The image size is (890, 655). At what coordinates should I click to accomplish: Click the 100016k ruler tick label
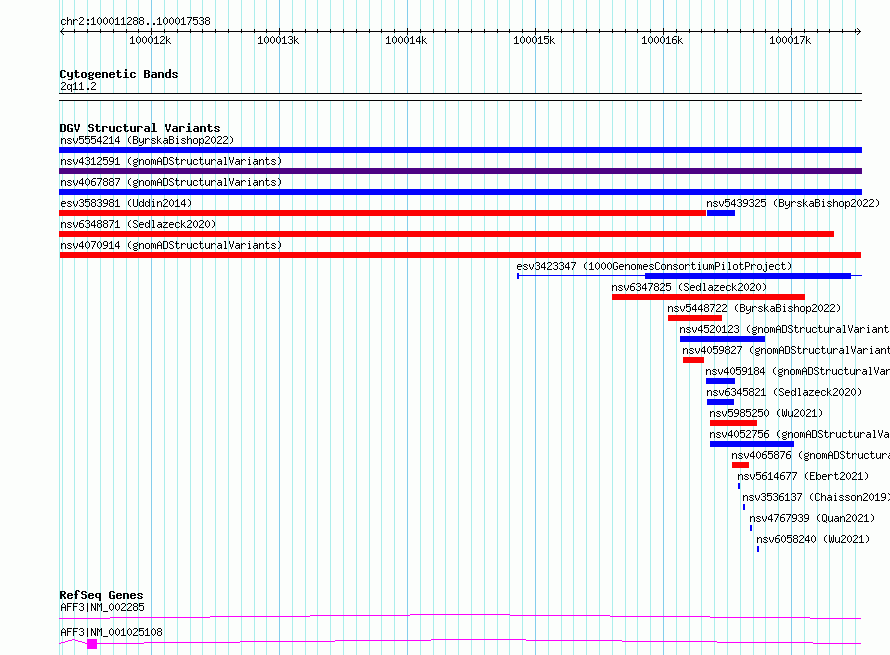click(x=662, y=40)
